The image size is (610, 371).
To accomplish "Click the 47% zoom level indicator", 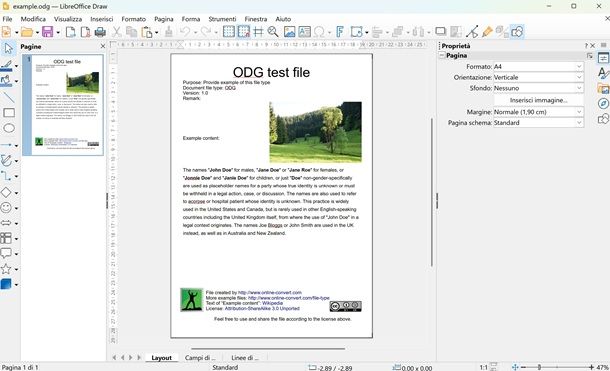I will point(602,367).
